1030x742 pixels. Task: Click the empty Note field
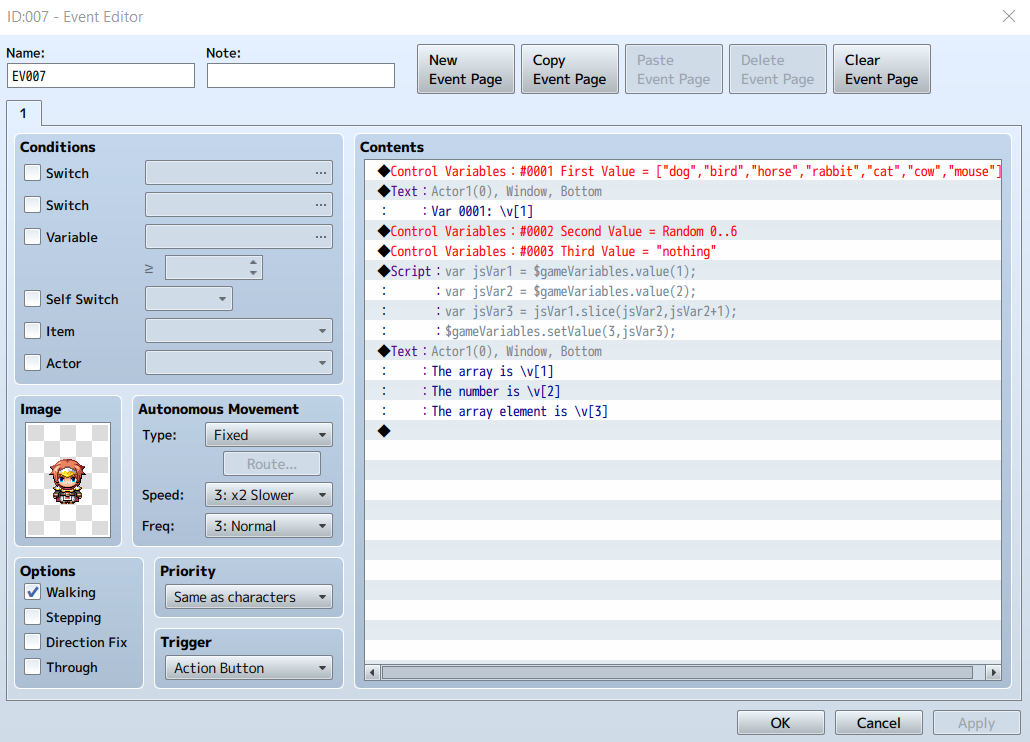(x=301, y=76)
